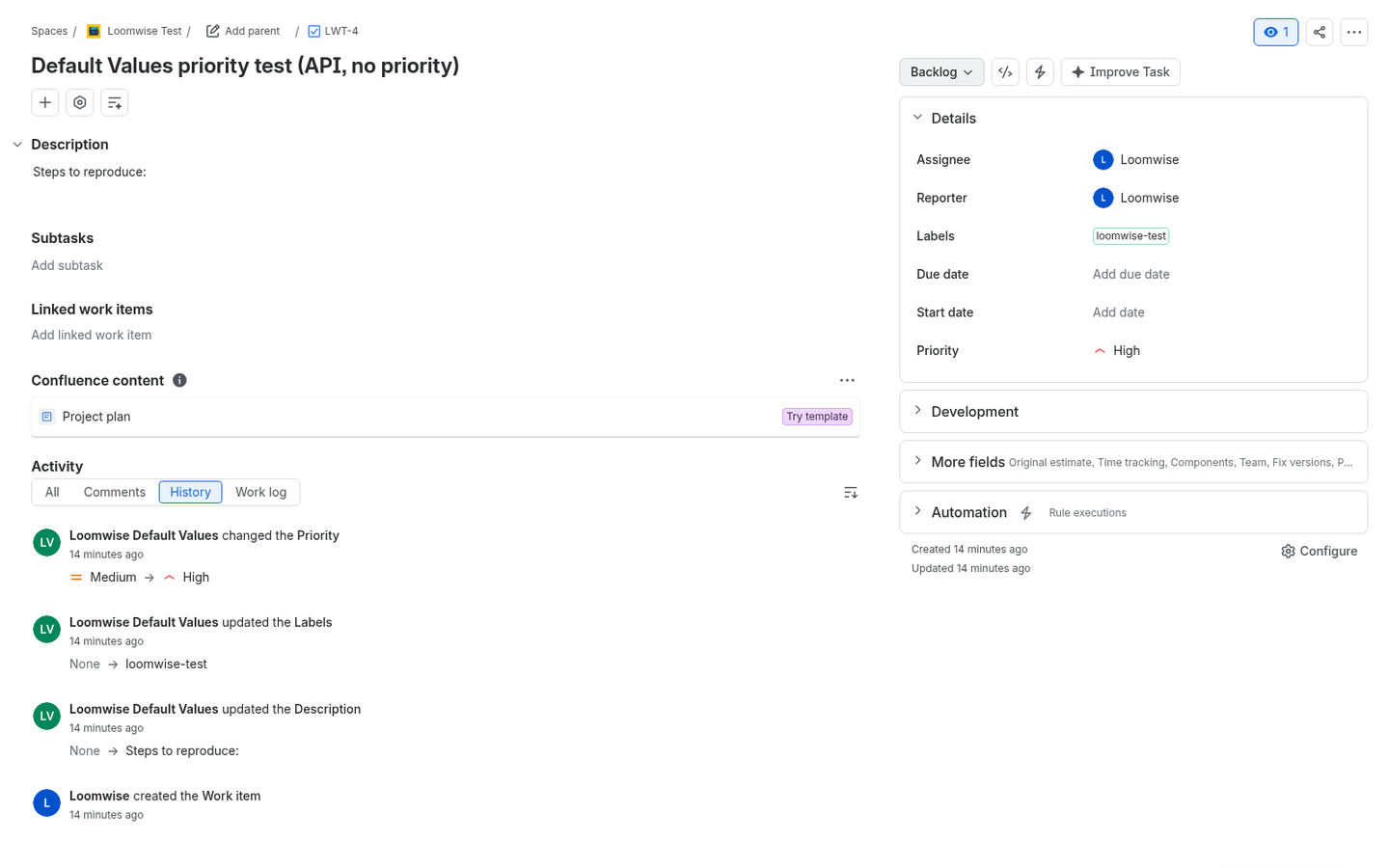The height and width of the screenshot is (868, 1389).
Task: Click the lightning bolt automation toolbar icon
Action: click(x=1040, y=72)
